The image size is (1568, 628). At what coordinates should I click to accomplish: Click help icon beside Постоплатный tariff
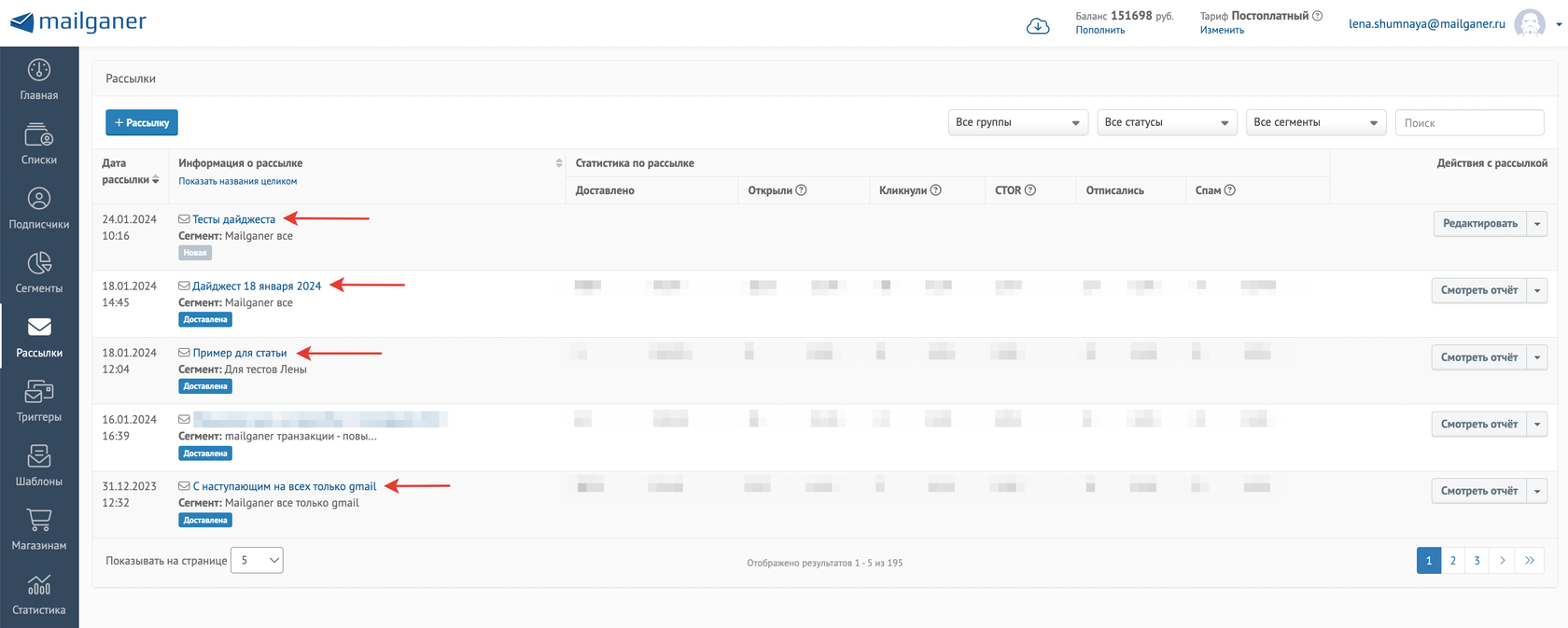[1317, 16]
